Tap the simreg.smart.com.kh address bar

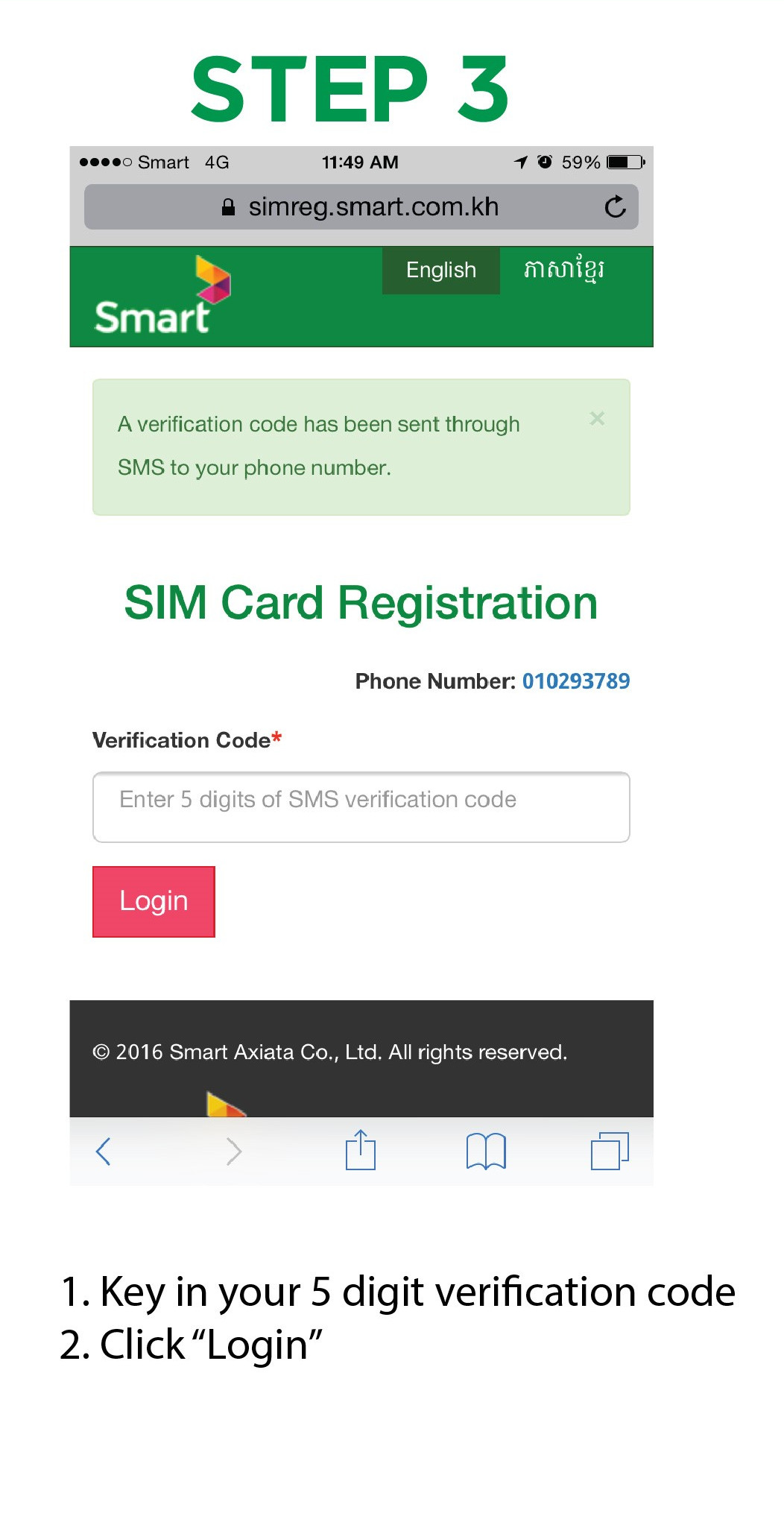point(361,207)
